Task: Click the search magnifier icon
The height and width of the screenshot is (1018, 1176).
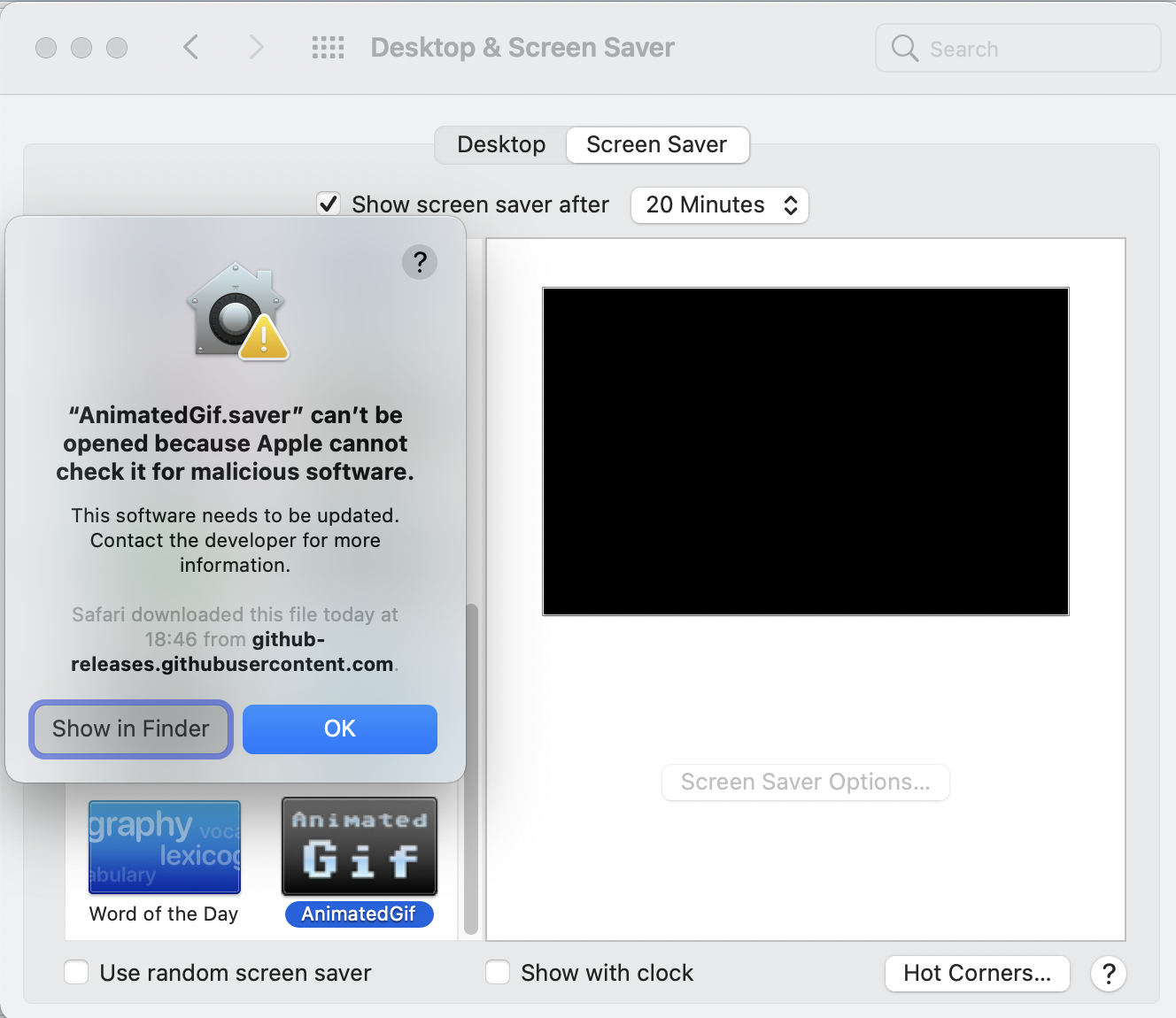Action: [x=904, y=48]
